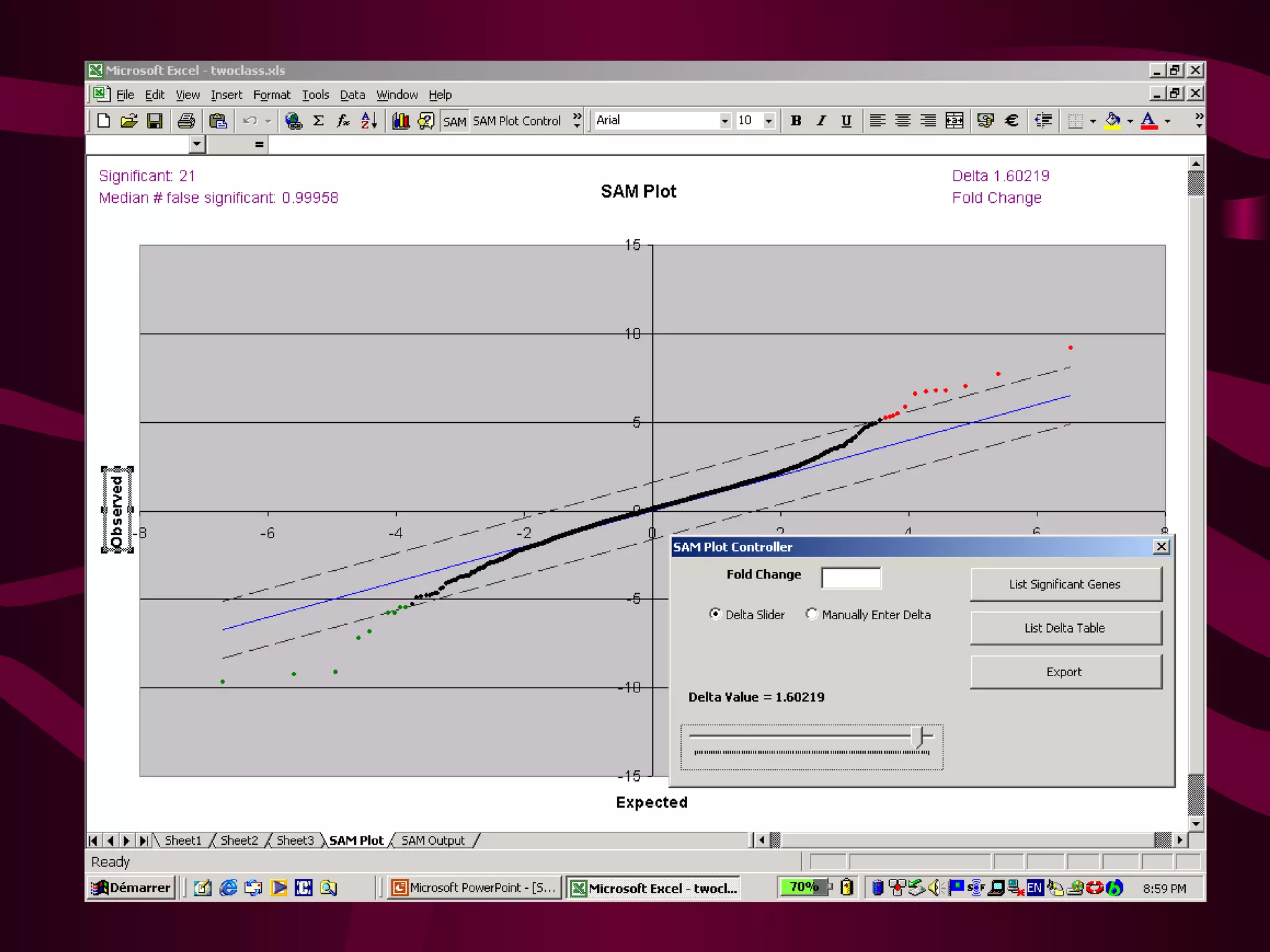The width and height of the screenshot is (1270, 952).
Task: Click the Sort Ascending icon
Action: tap(369, 121)
